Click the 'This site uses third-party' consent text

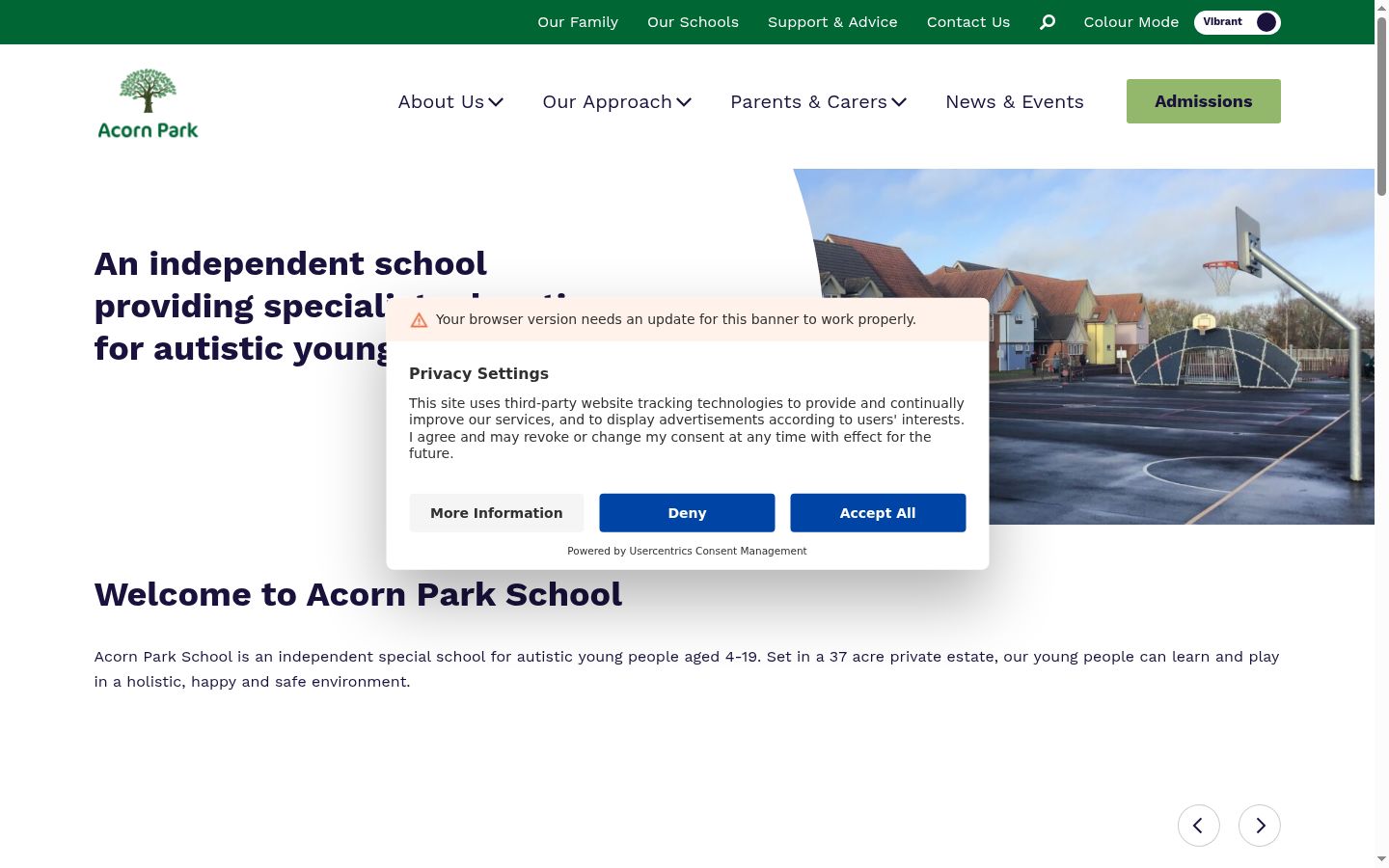click(x=687, y=428)
